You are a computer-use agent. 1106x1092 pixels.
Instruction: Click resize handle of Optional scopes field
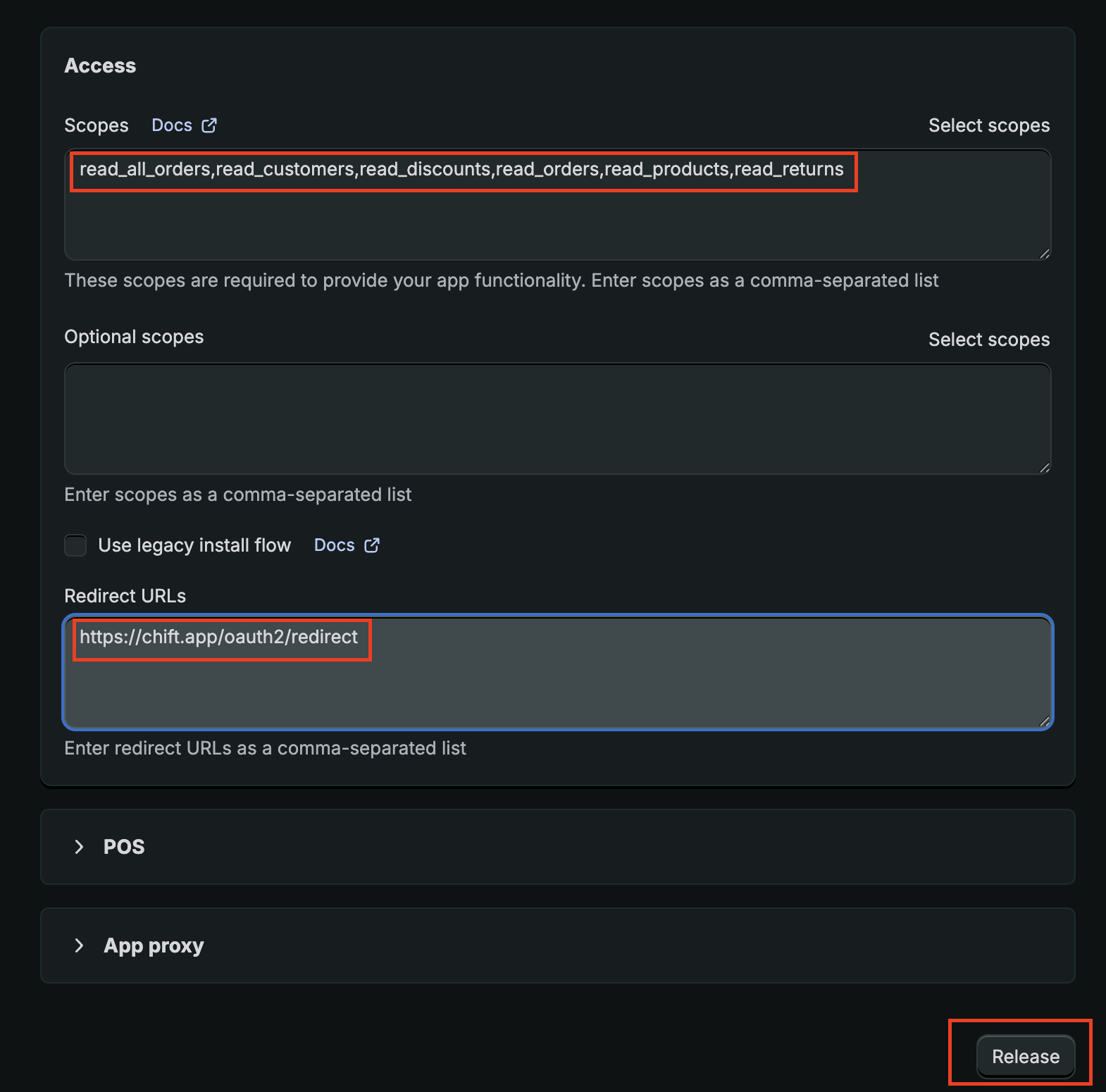(1044, 468)
